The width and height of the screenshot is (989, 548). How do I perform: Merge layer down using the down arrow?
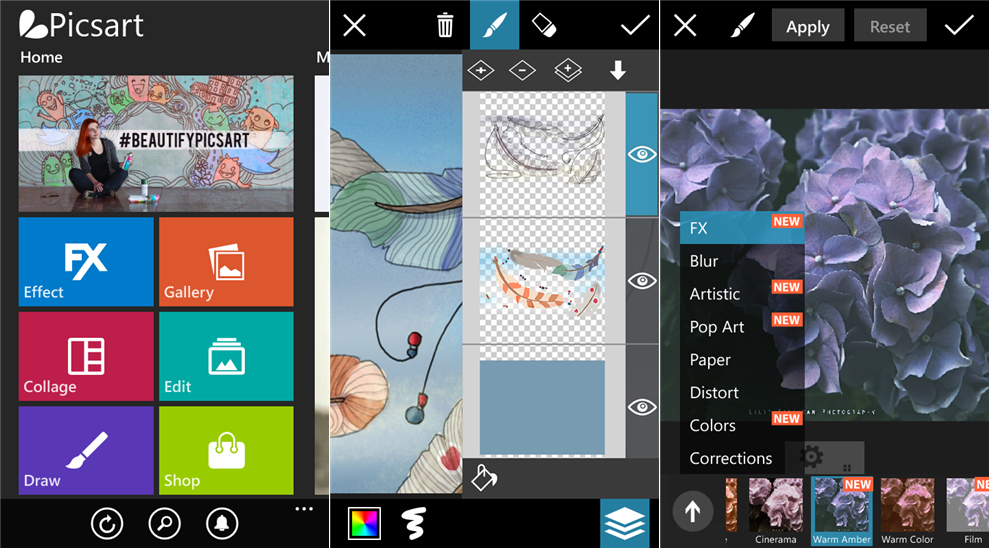click(618, 70)
